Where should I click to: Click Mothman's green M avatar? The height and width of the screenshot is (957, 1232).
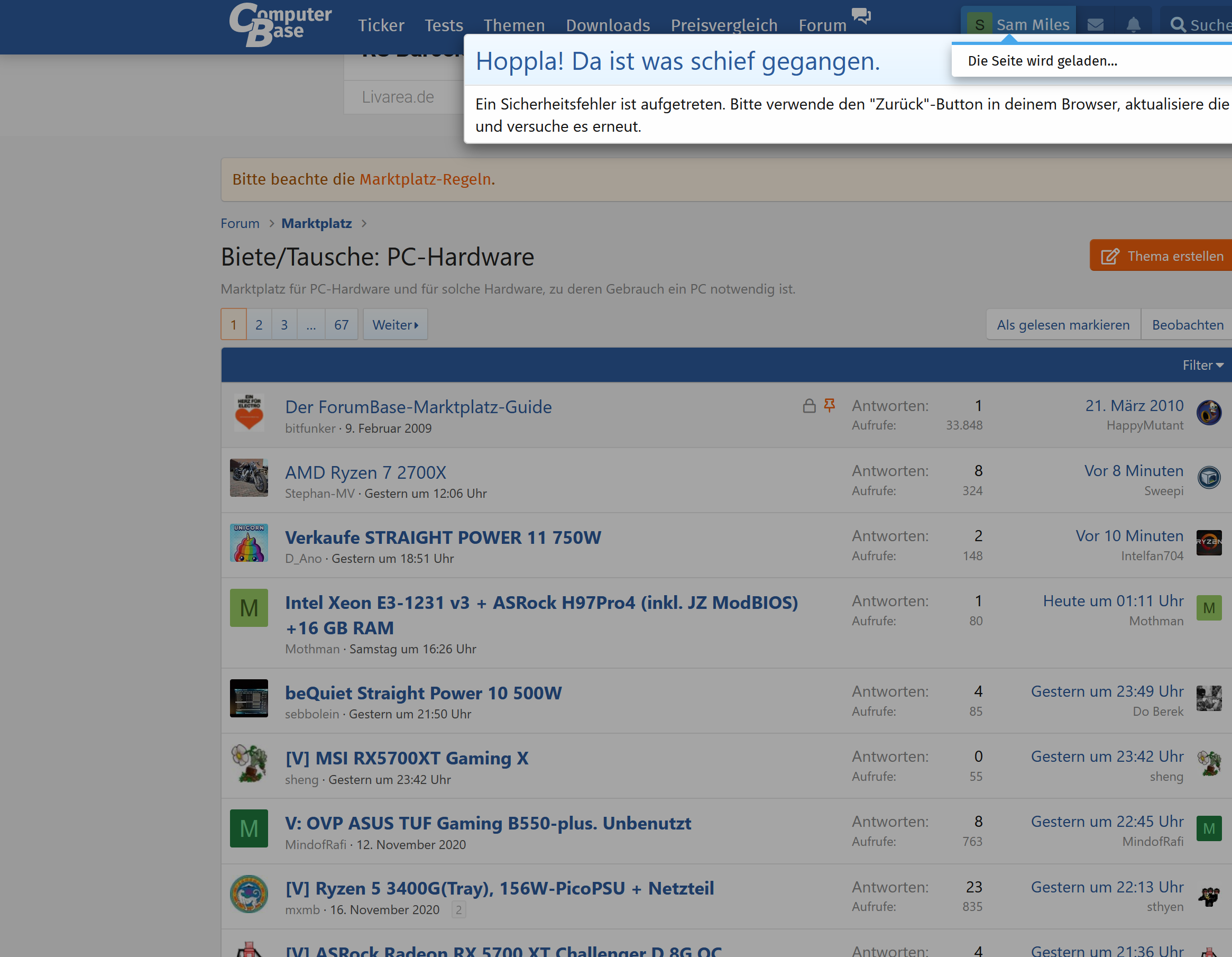coord(249,608)
